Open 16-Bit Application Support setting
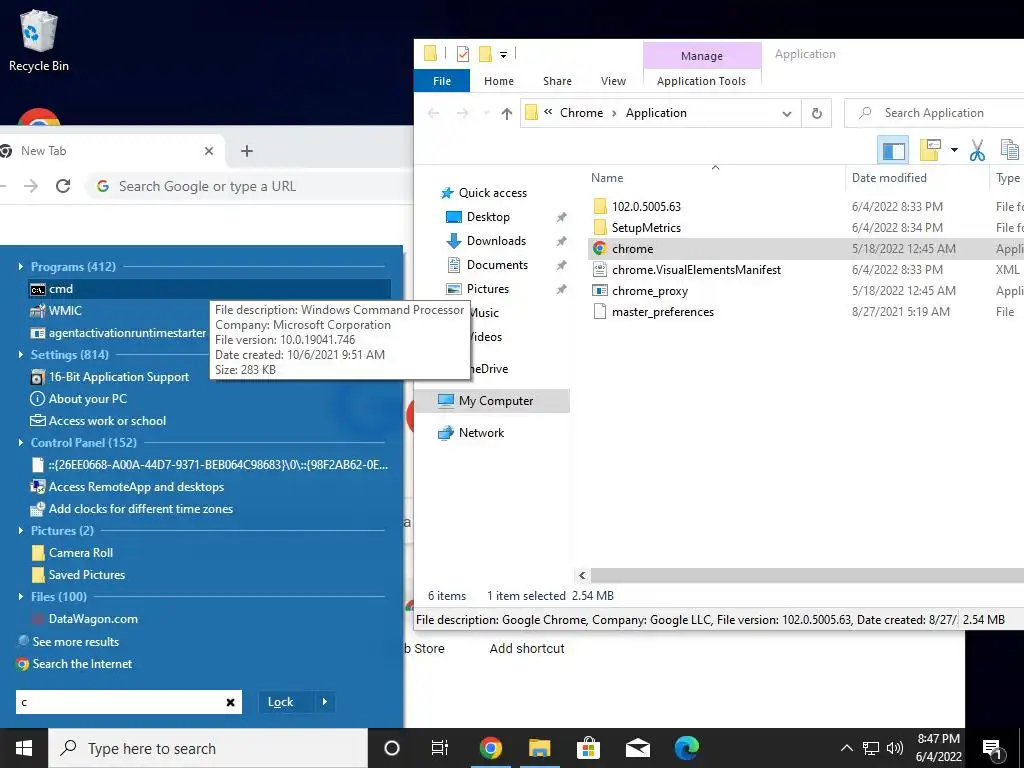The image size is (1024, 768). pyautogui.click(x=110, y=377)
